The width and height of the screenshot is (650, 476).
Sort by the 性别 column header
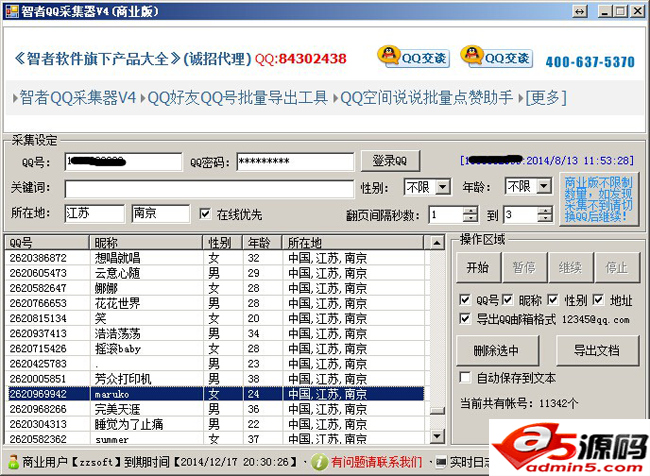pos(223,242)
